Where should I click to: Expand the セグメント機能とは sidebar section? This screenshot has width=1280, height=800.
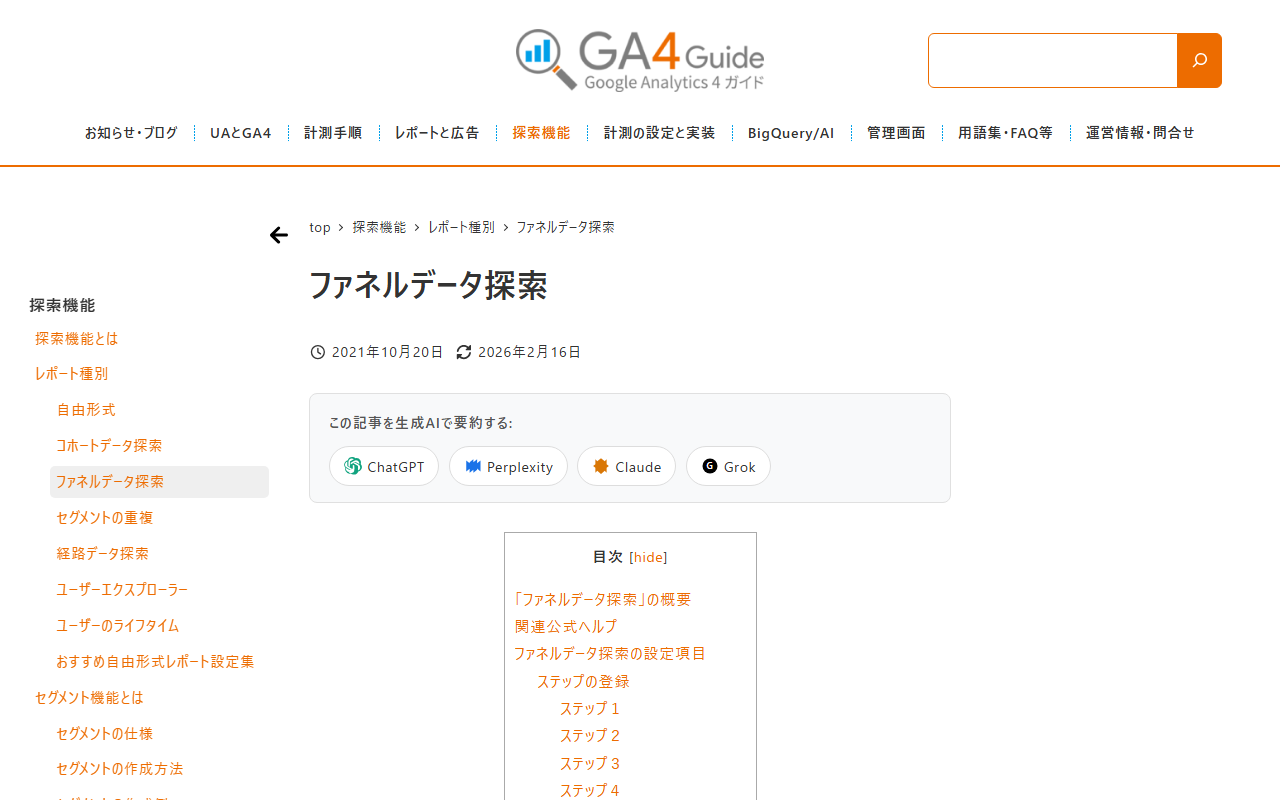point(89,698)
